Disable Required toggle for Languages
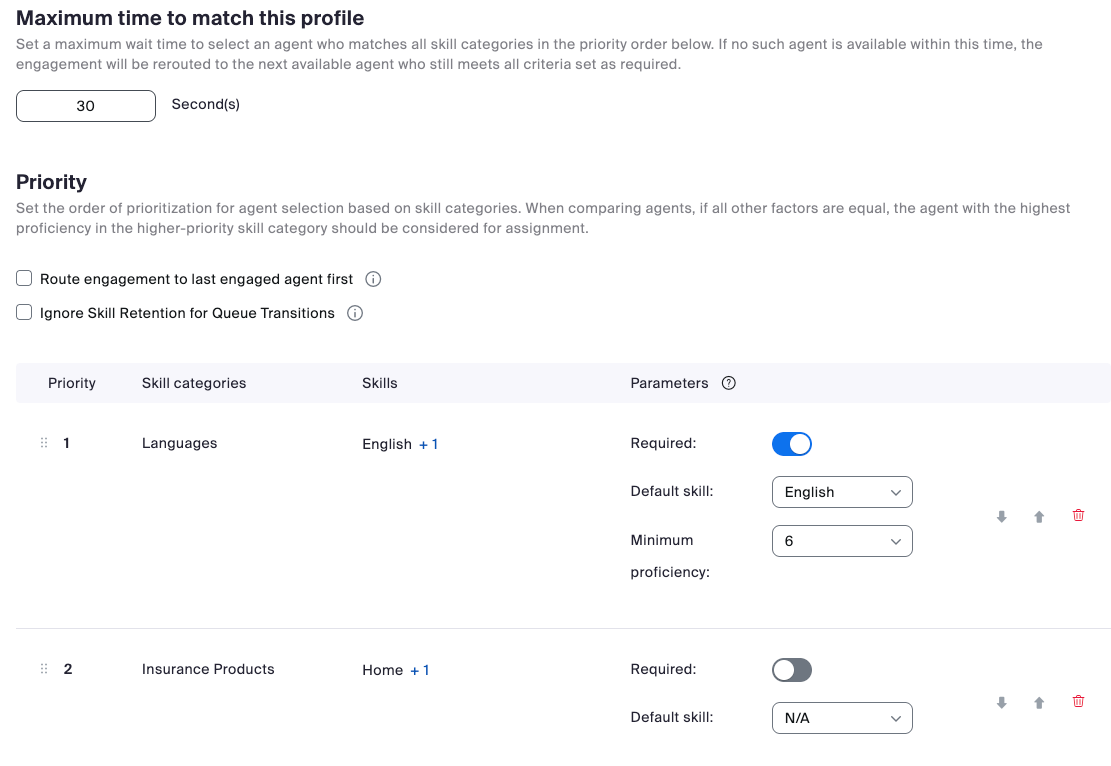This screenshot has height=766, width=1111. pos(792,444)
